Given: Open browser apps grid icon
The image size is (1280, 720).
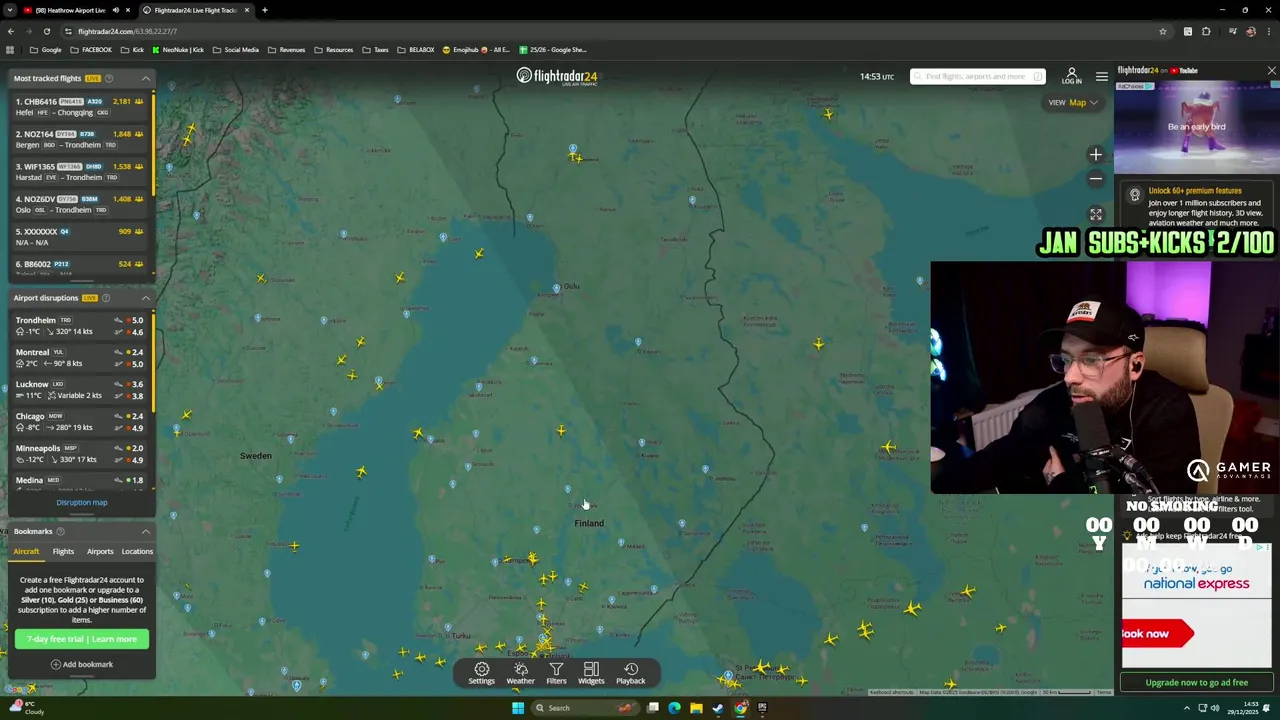Looking at the screenshot, I should tap(10, 50).
